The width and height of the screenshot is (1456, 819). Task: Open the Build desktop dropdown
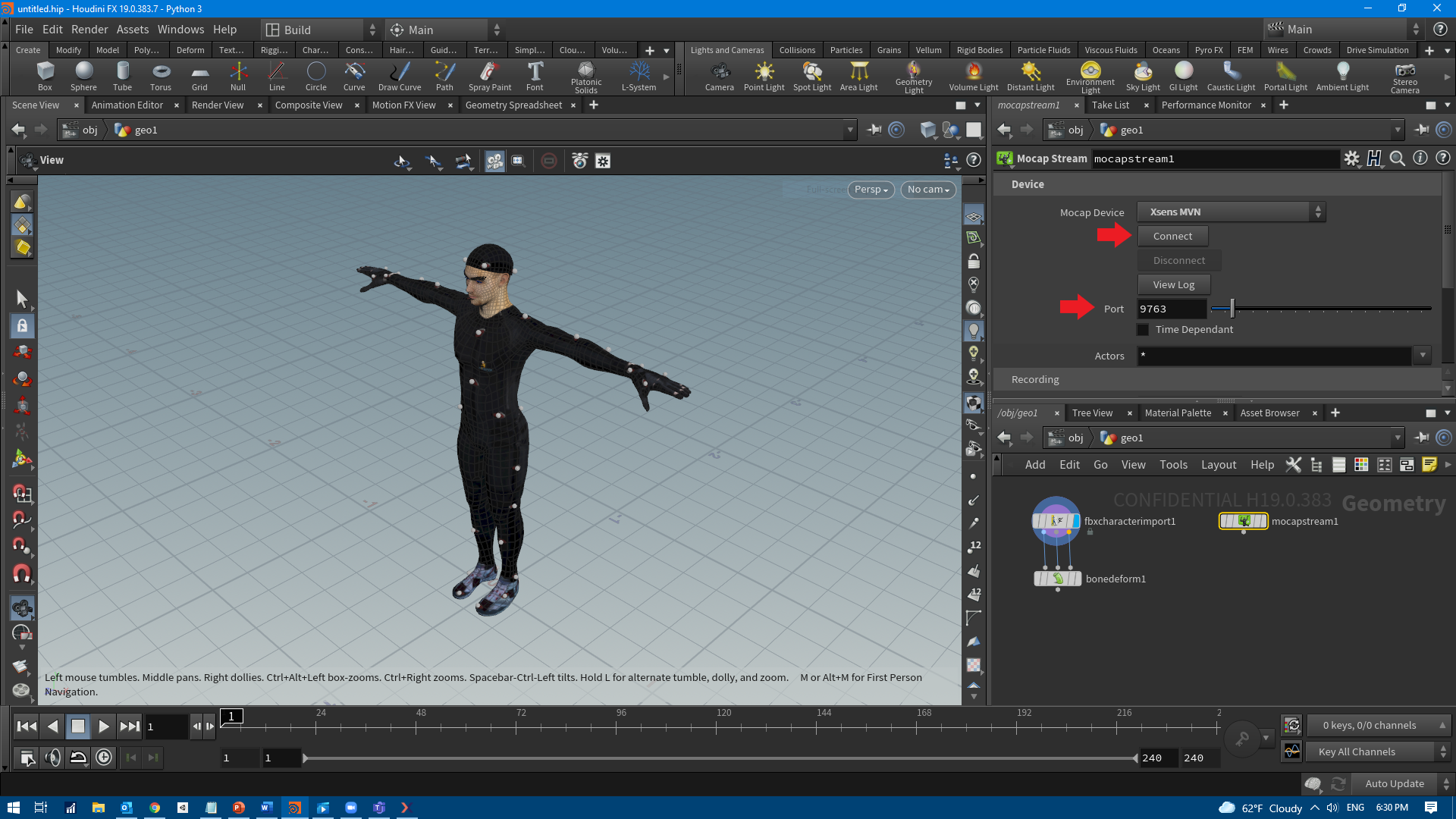(x=321, y=30)
